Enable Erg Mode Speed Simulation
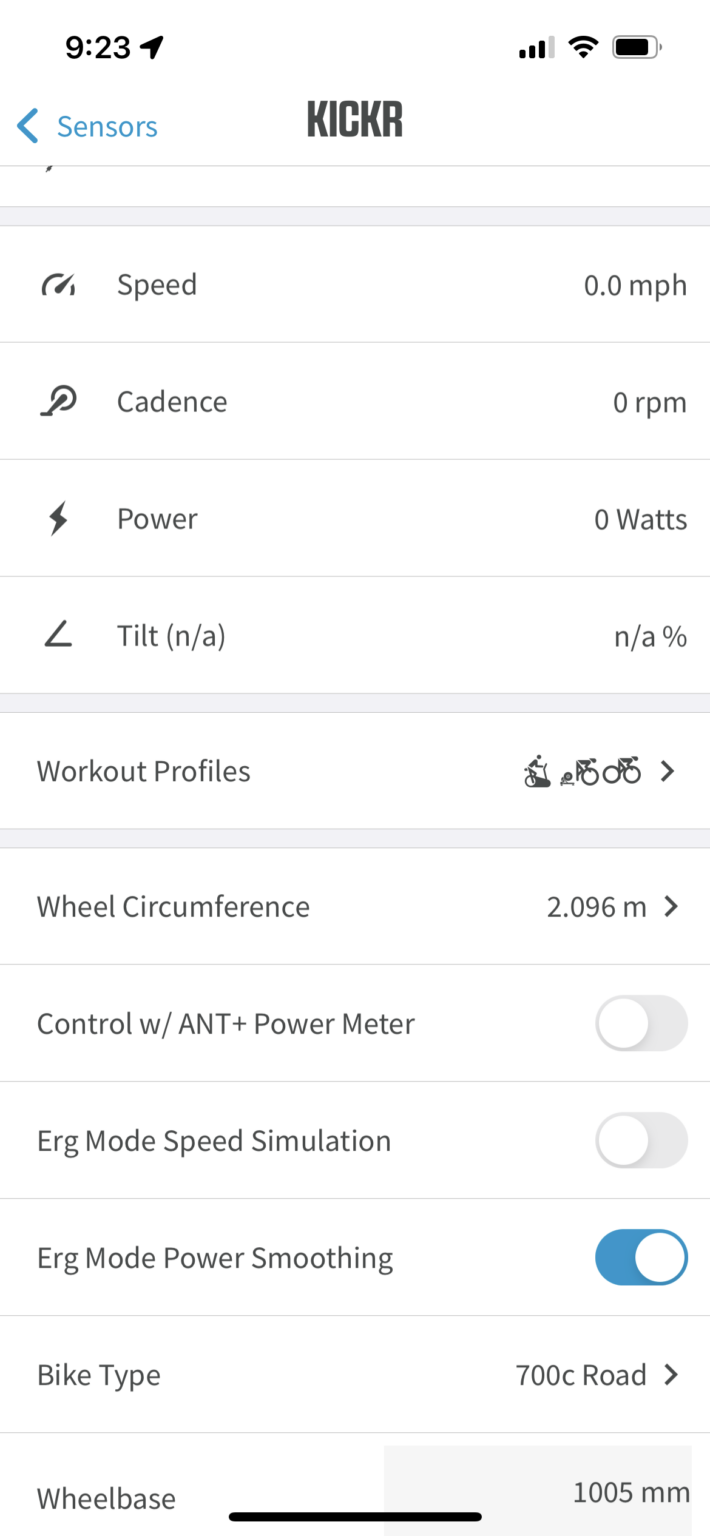Viewport: 710px width, 1536px height. pos(641,1140)
